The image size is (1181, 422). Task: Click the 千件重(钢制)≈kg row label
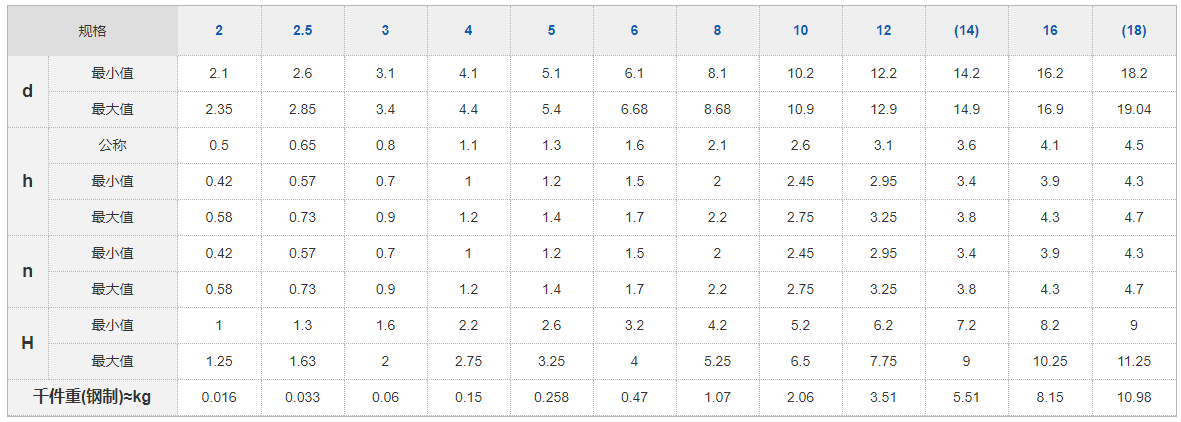point(92,398)
